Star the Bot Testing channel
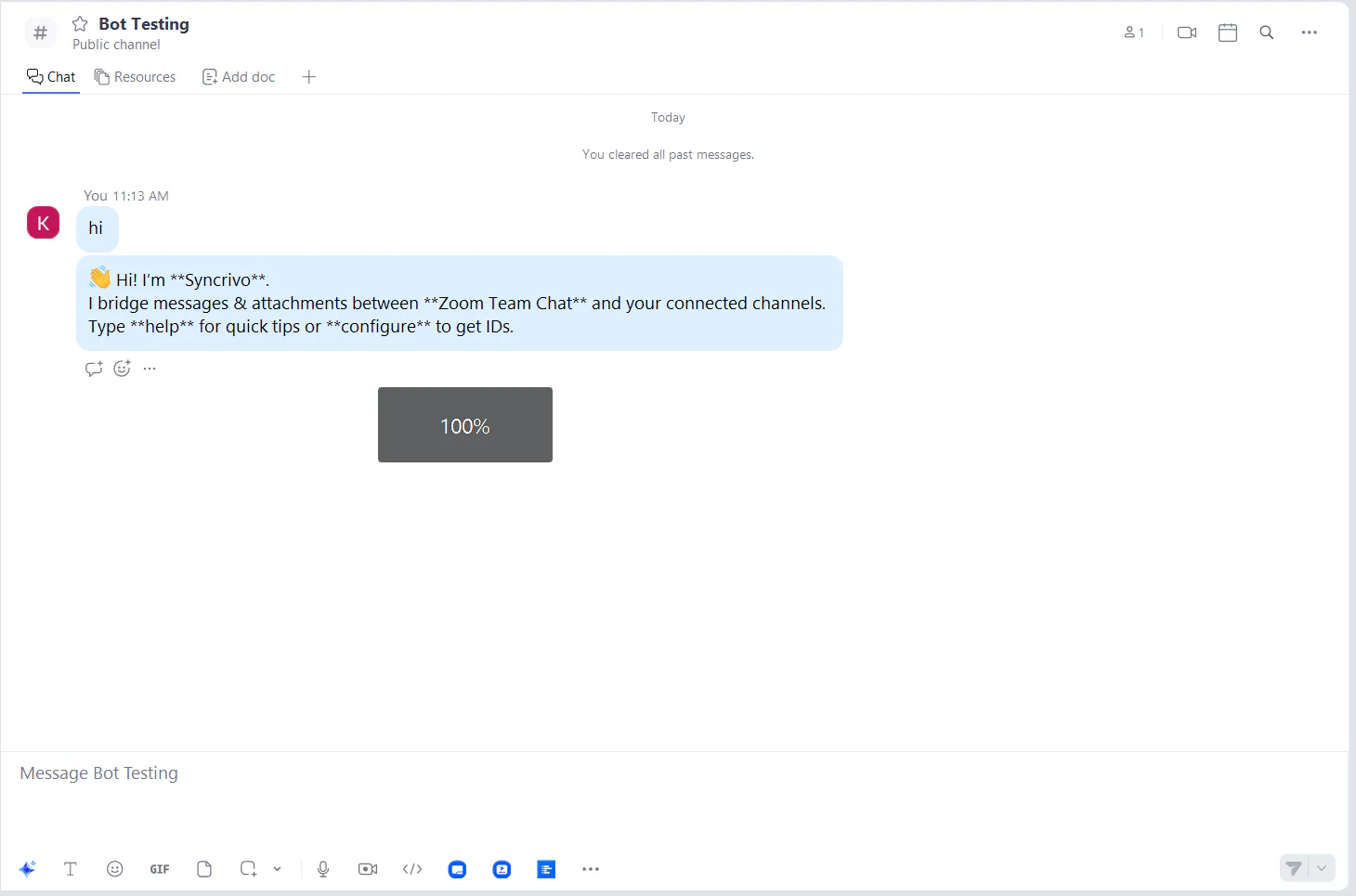The width and height of the screenshot is (1356, 896). tap(80, 24)
